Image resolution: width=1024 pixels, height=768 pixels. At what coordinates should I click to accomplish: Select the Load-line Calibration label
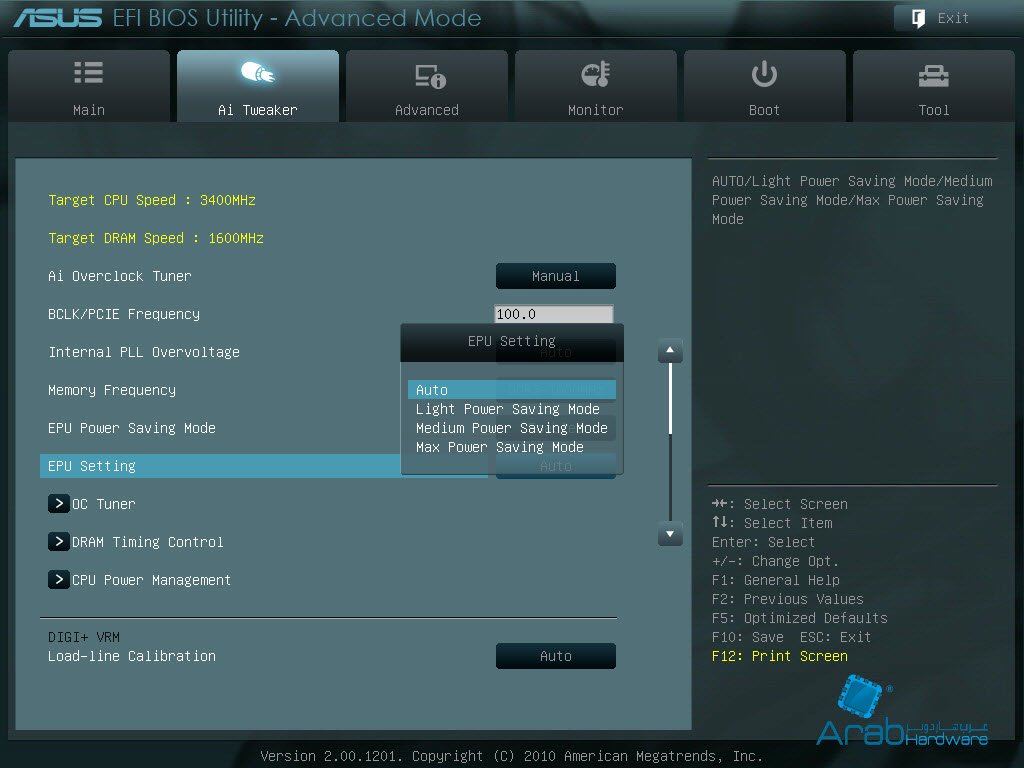[x=131, y=656]
